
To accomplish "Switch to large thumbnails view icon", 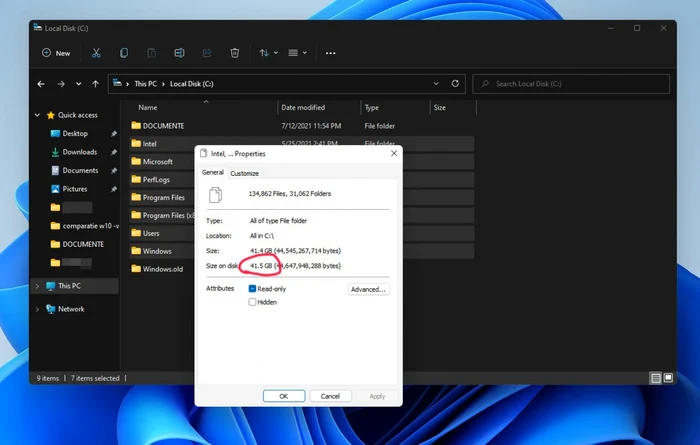I will [x=668, y=378].
